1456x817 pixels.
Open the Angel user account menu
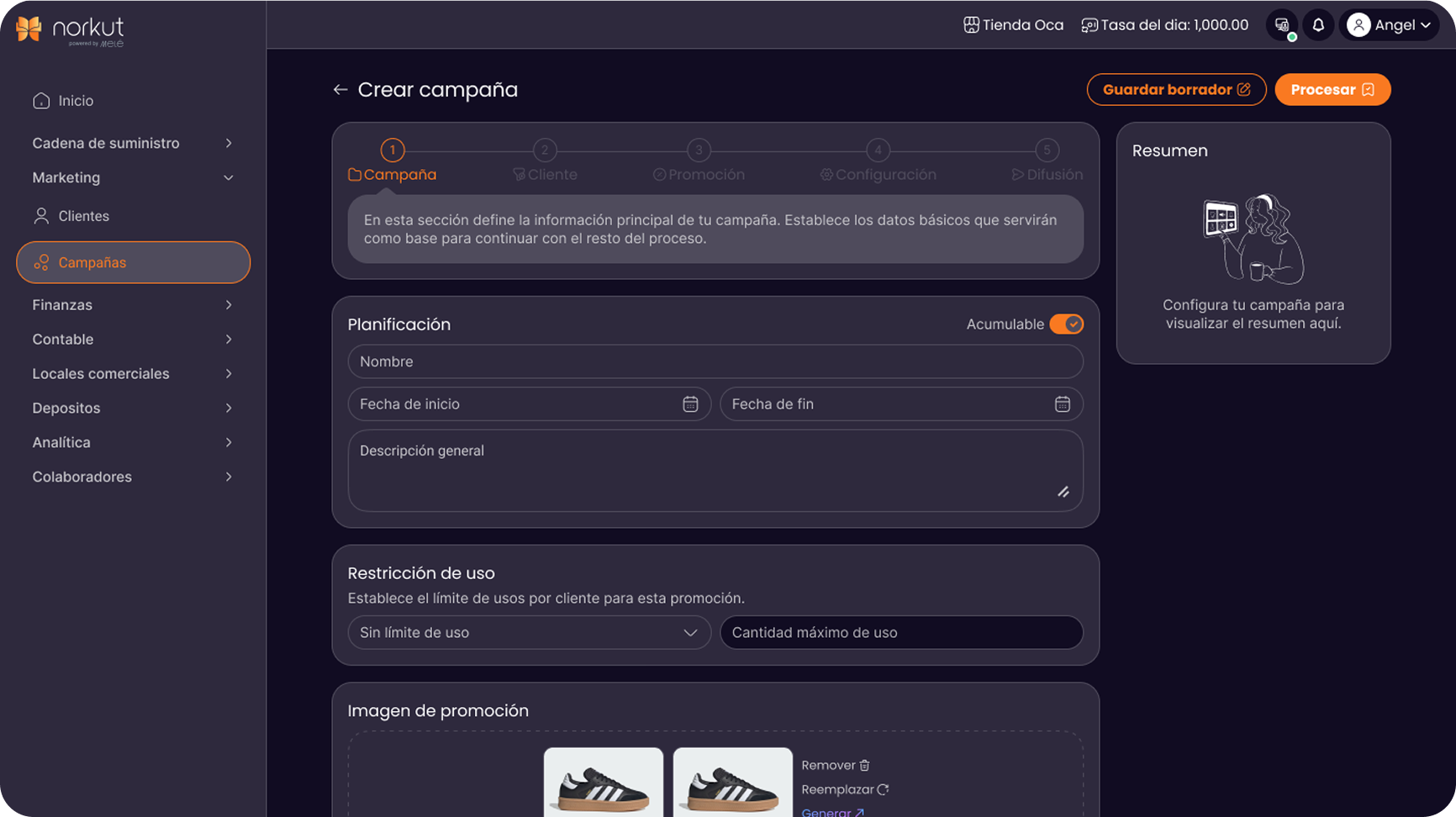click(1390, 25)
